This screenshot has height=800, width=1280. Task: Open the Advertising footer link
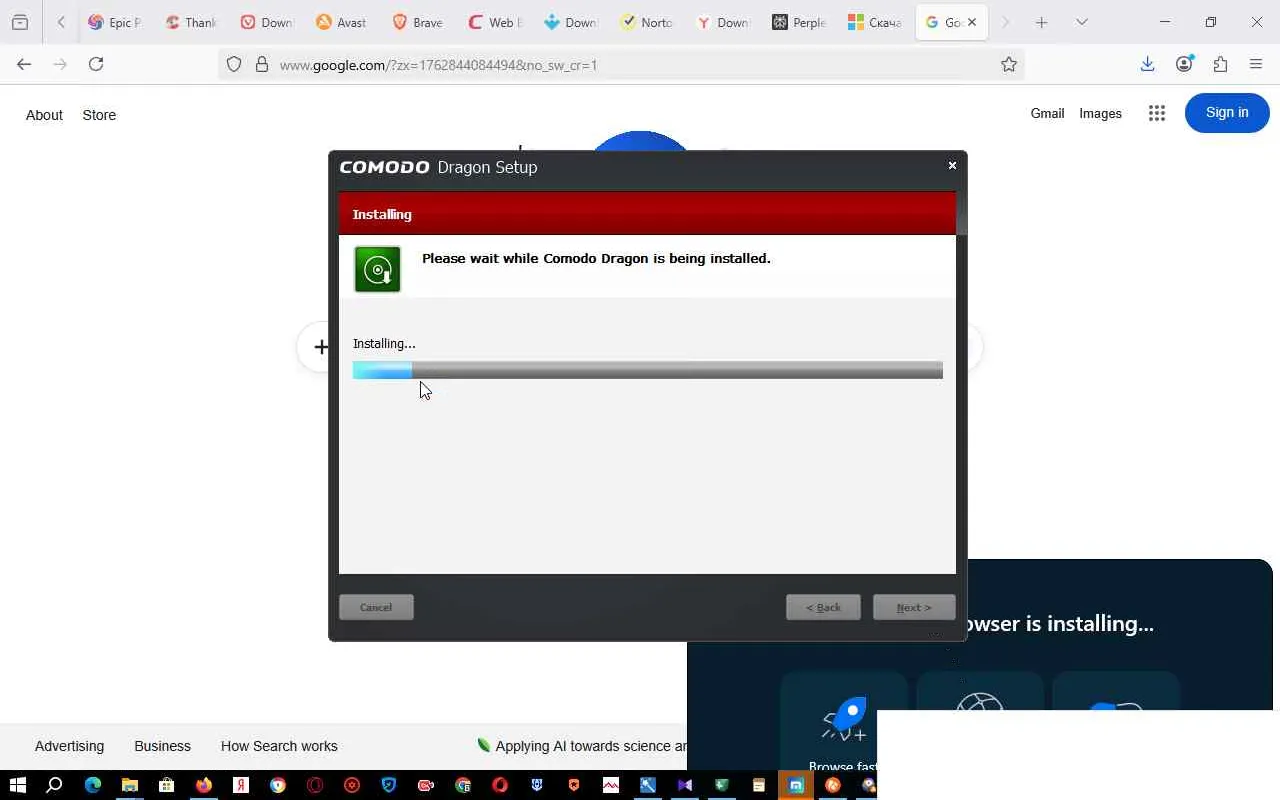pos(69,746)
